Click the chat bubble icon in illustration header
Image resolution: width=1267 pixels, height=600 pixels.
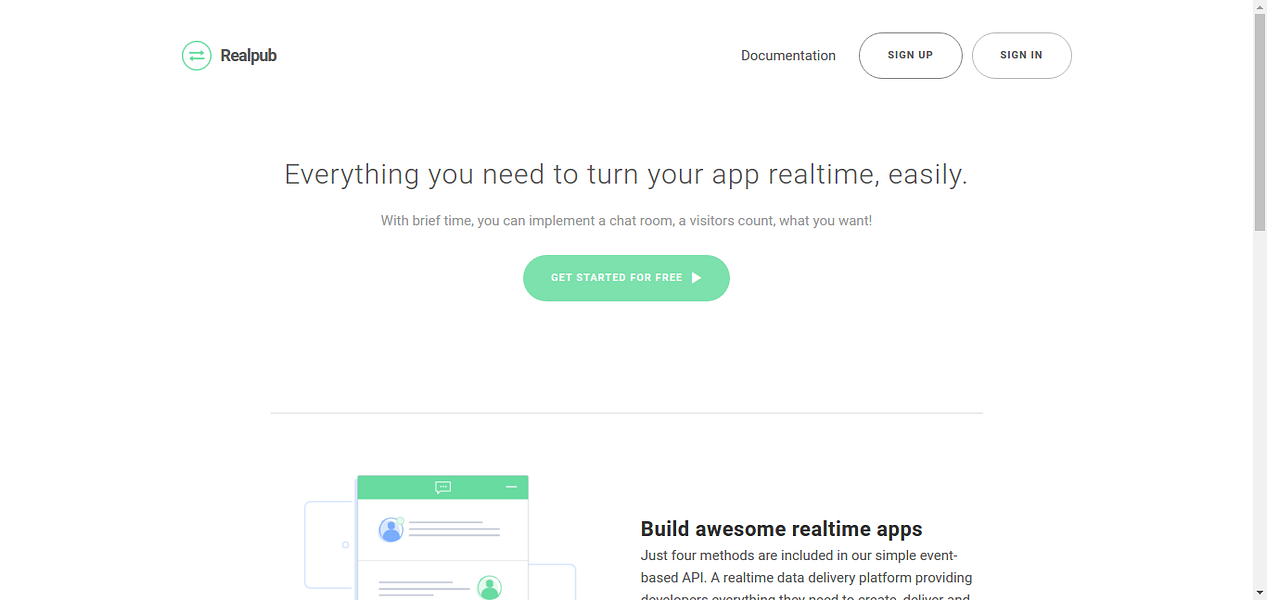point(443,487)
